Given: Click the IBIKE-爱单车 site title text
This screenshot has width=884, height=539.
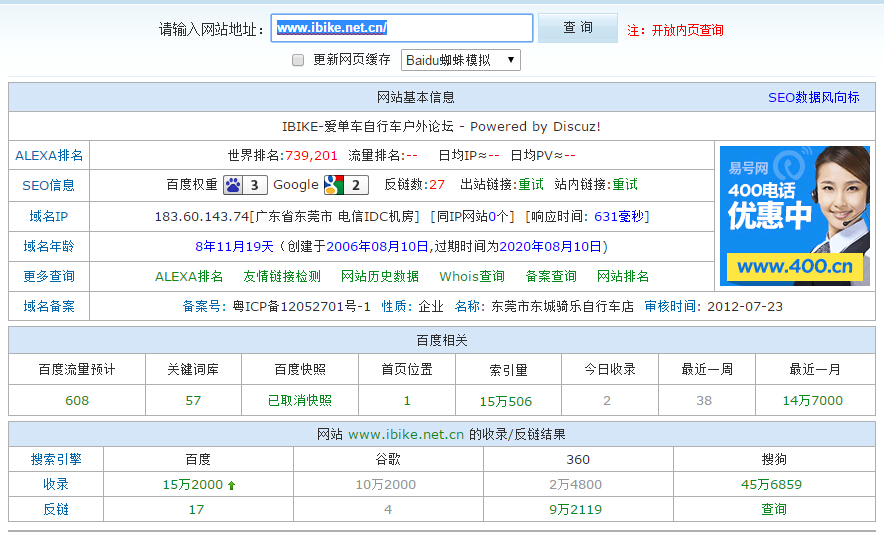Looking at the screenshot, I should point(441,126).
